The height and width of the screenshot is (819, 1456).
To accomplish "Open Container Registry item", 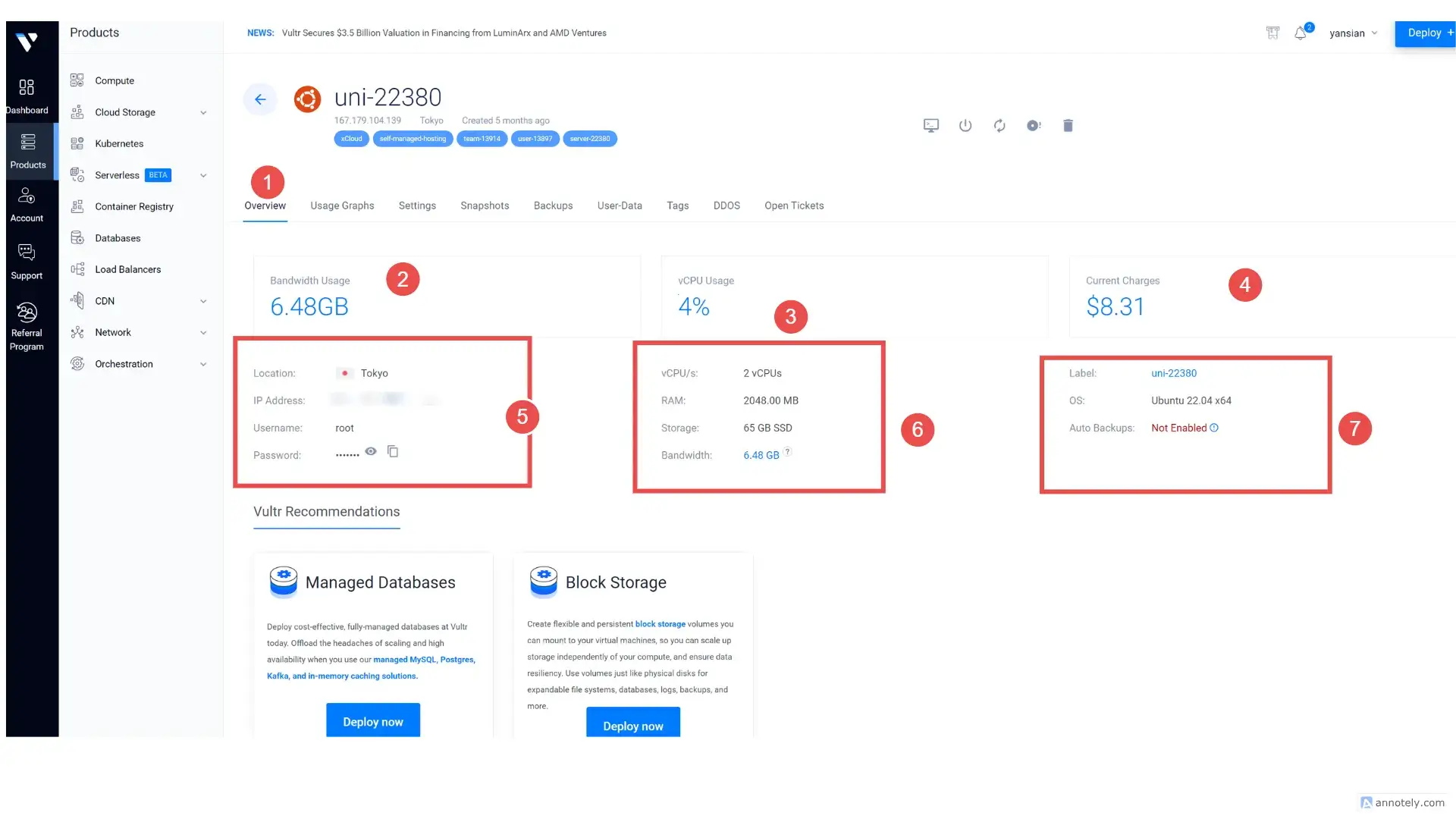I will tap(134, 206).
